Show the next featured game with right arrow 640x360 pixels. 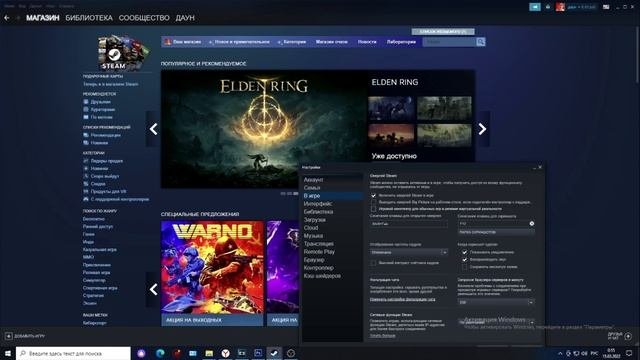[x=482, y=129]
